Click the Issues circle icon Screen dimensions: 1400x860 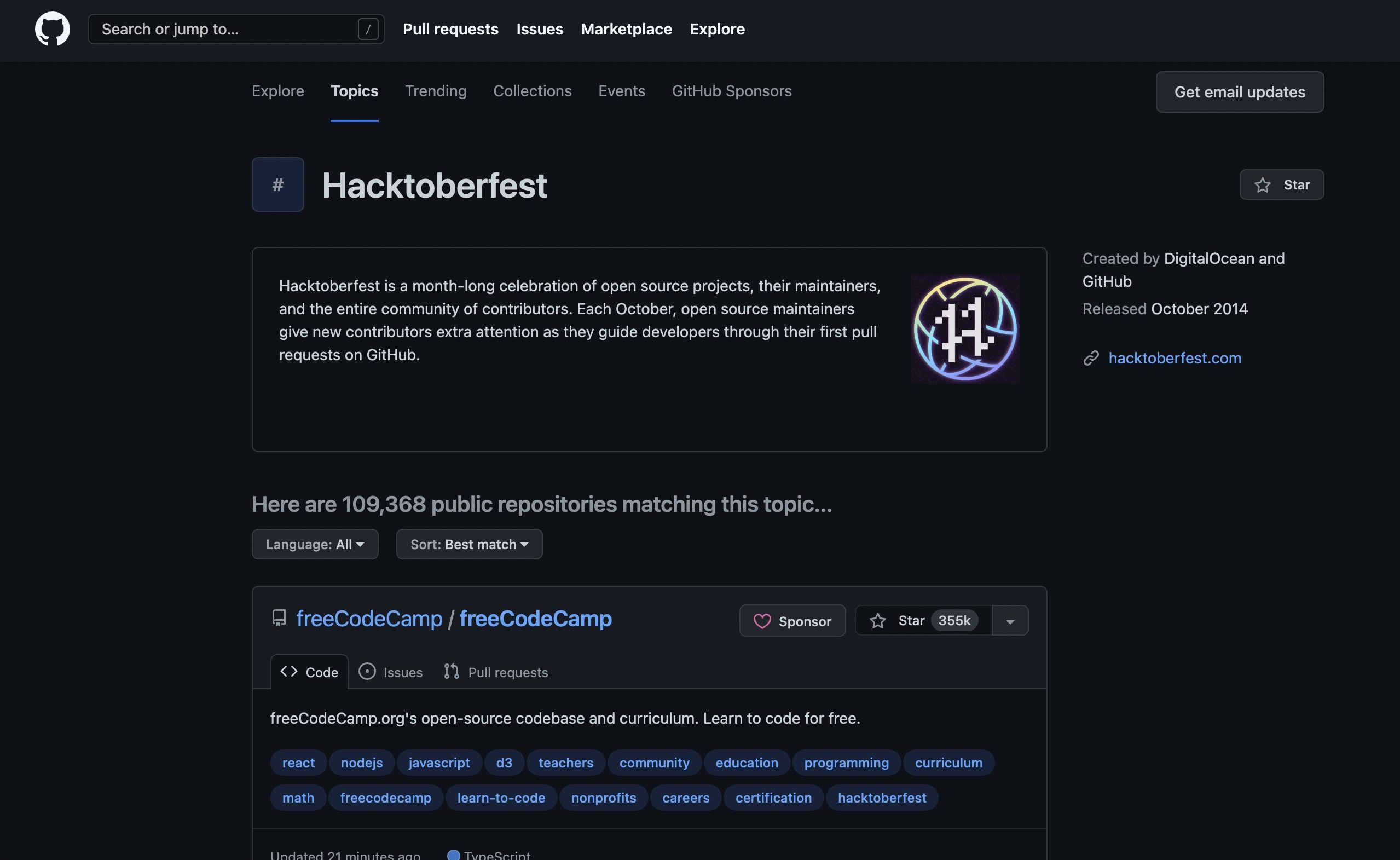click(367, 672)
